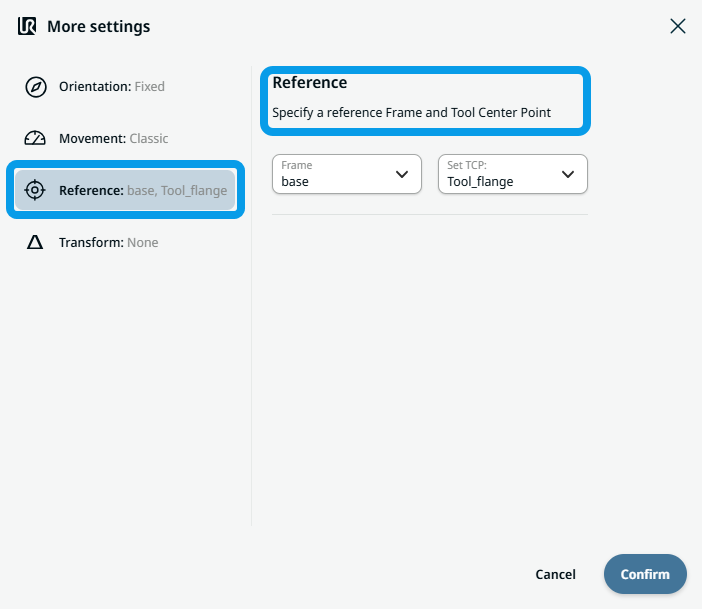
Task: Click the Transform triangle icon
Action: [x=35, y=242]
